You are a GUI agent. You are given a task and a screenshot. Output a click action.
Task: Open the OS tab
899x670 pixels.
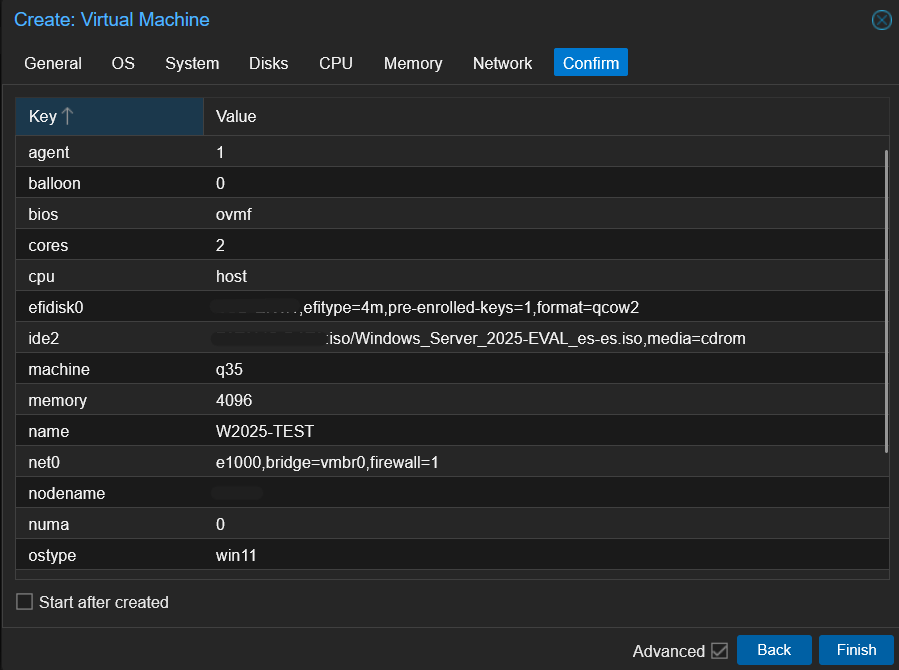123,63
